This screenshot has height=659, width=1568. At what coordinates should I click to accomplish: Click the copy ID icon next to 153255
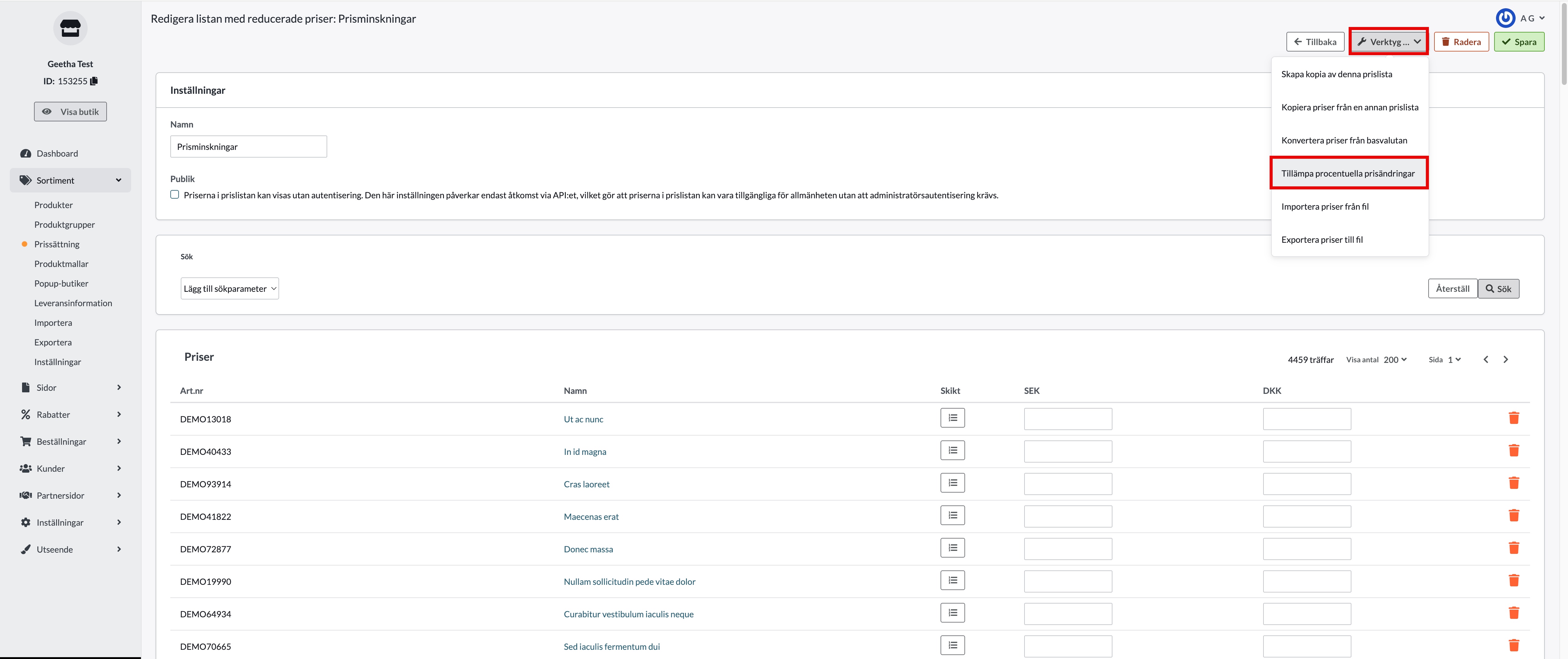coord(94,81)
